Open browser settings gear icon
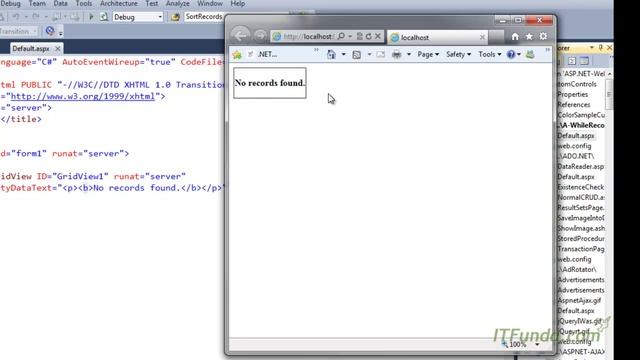The image size is (640, 360). pos(543,36)
